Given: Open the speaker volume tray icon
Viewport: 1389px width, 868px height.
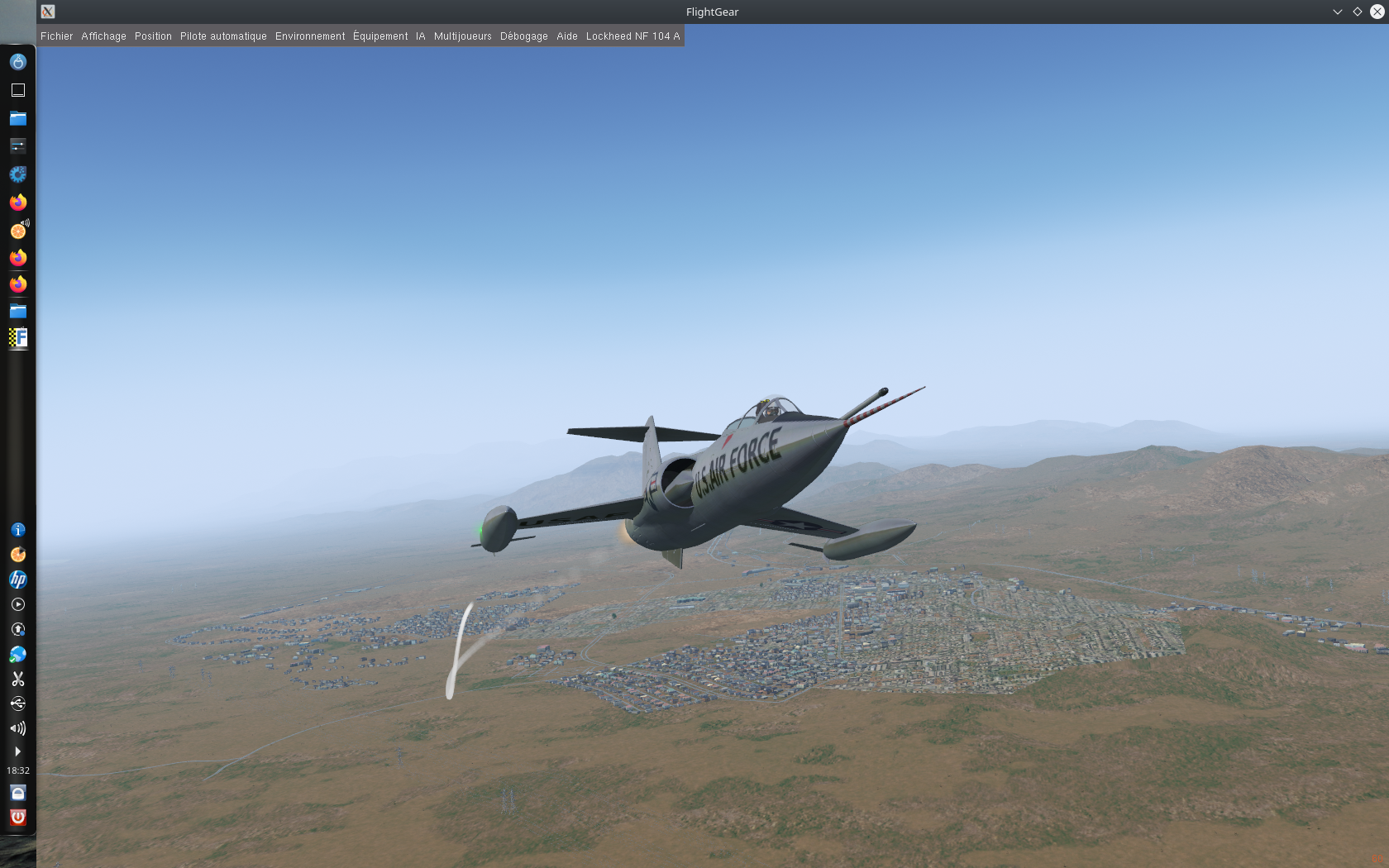Looking at the screenshot, I should (x=18, y=728).
